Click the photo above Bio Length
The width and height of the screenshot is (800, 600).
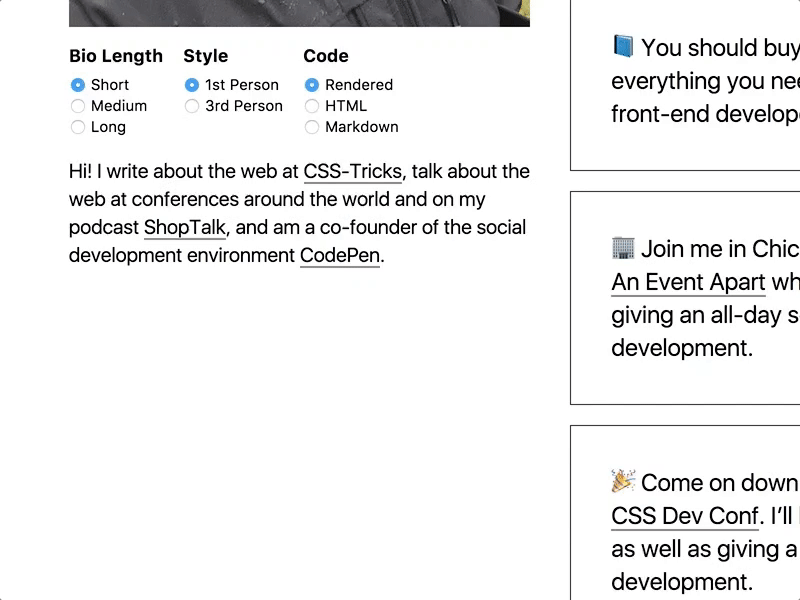tap(299, 12)
